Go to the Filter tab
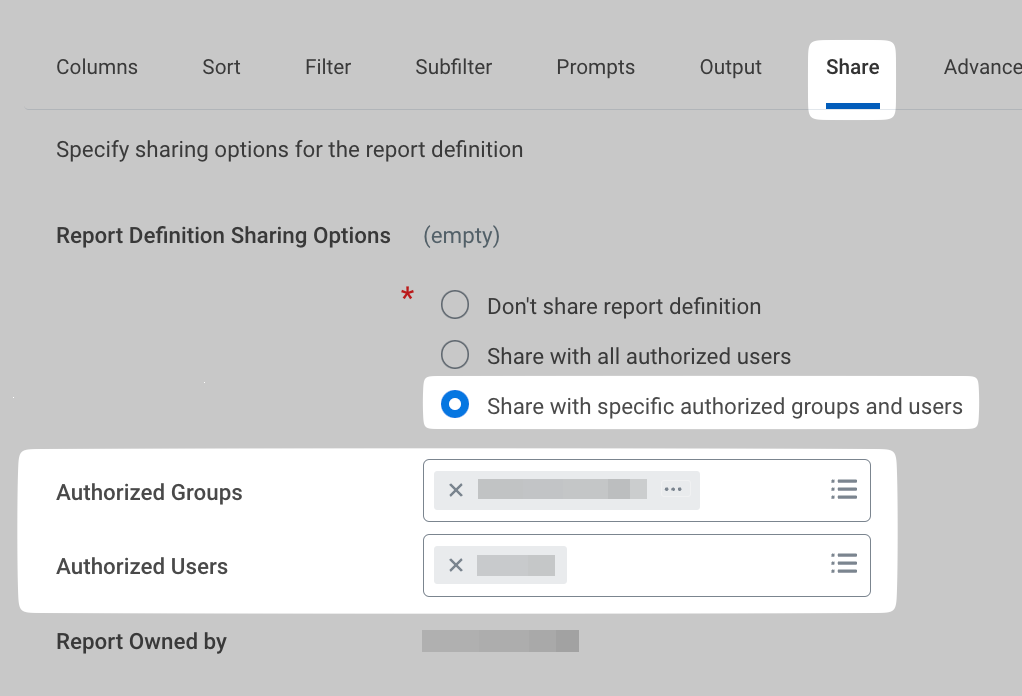The height and width of the screenshot is (696, 1022). 328,67
